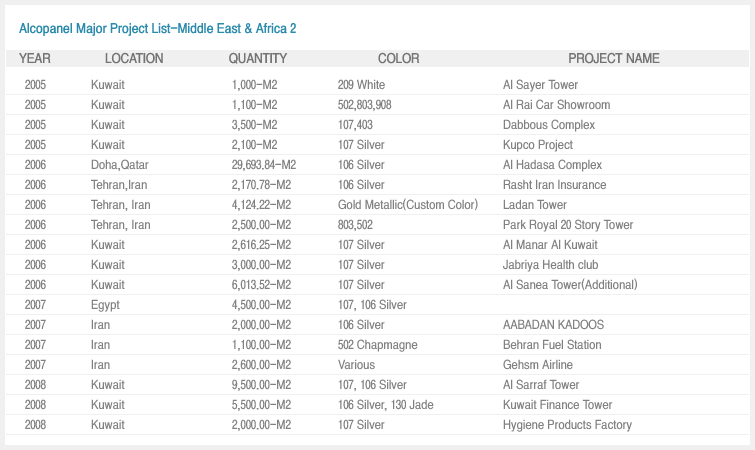755x450 pixels.
Task: Select project name 'Al Sarraf Tower'
Action: pyautogui.click(x=541, y=385)
